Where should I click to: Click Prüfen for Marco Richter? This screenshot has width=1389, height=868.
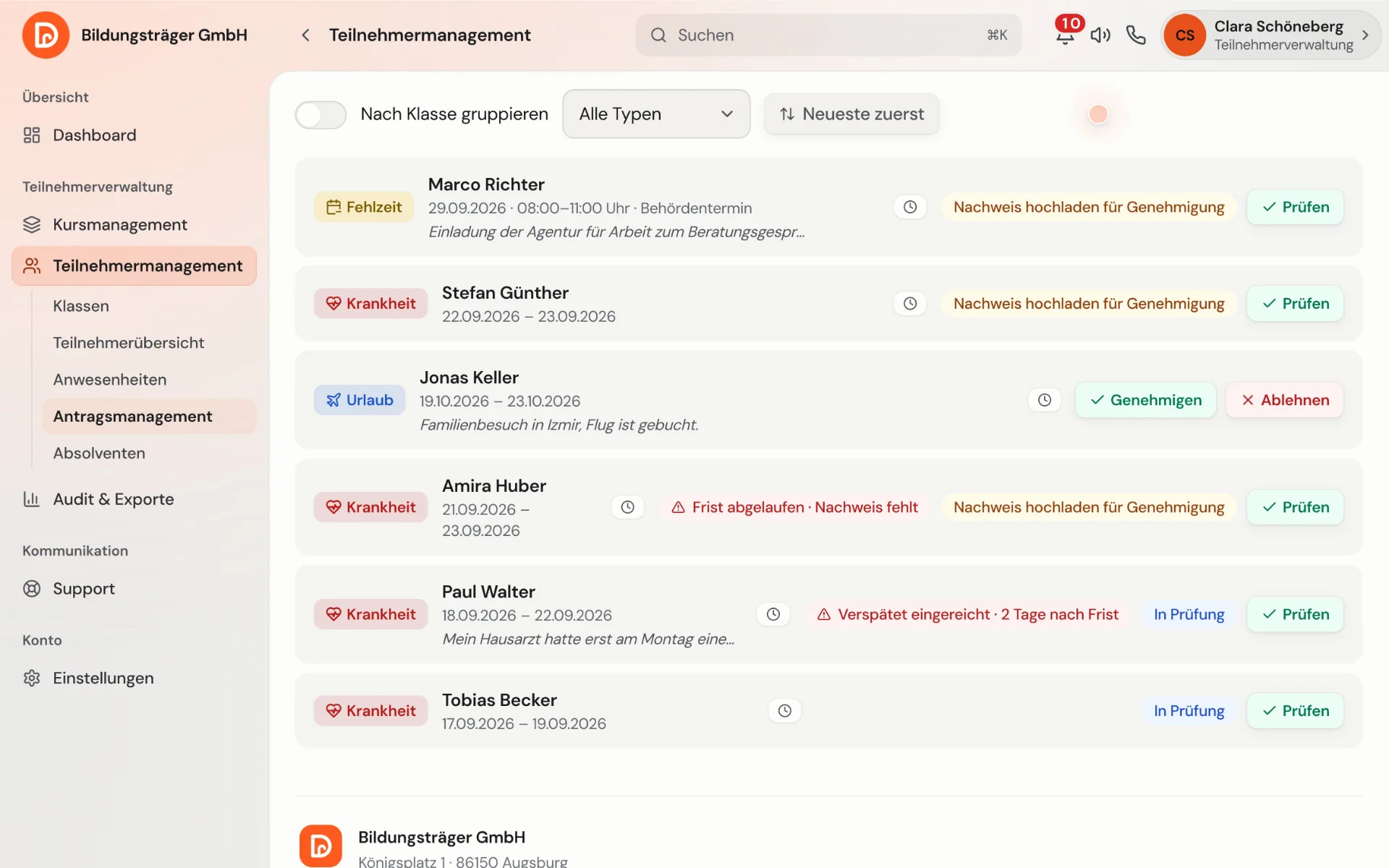[x=1295, y=207]
